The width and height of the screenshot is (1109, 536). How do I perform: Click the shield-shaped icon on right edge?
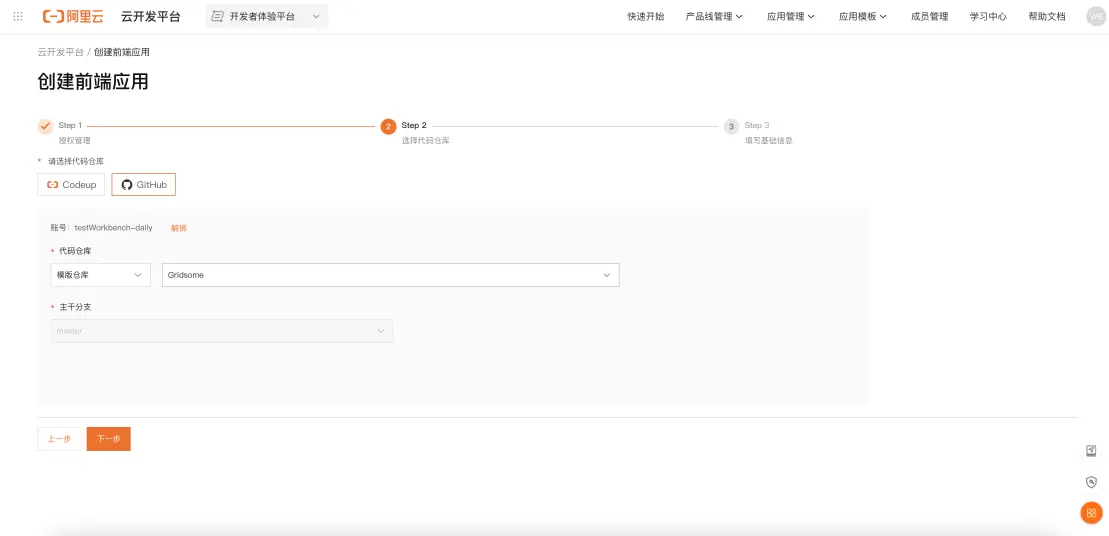point(1091,482)
